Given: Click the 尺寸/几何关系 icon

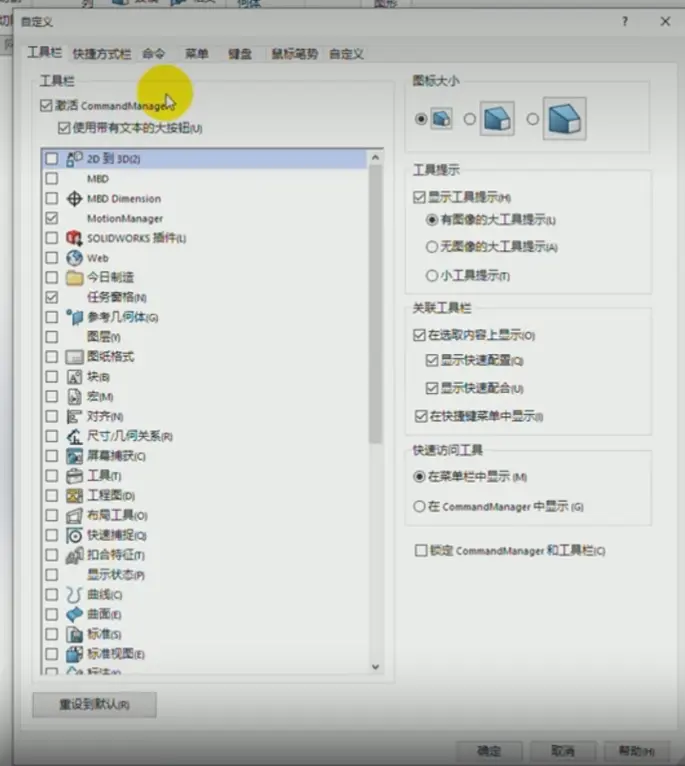Looking at the screenshot, I should [x=74, y=436].
